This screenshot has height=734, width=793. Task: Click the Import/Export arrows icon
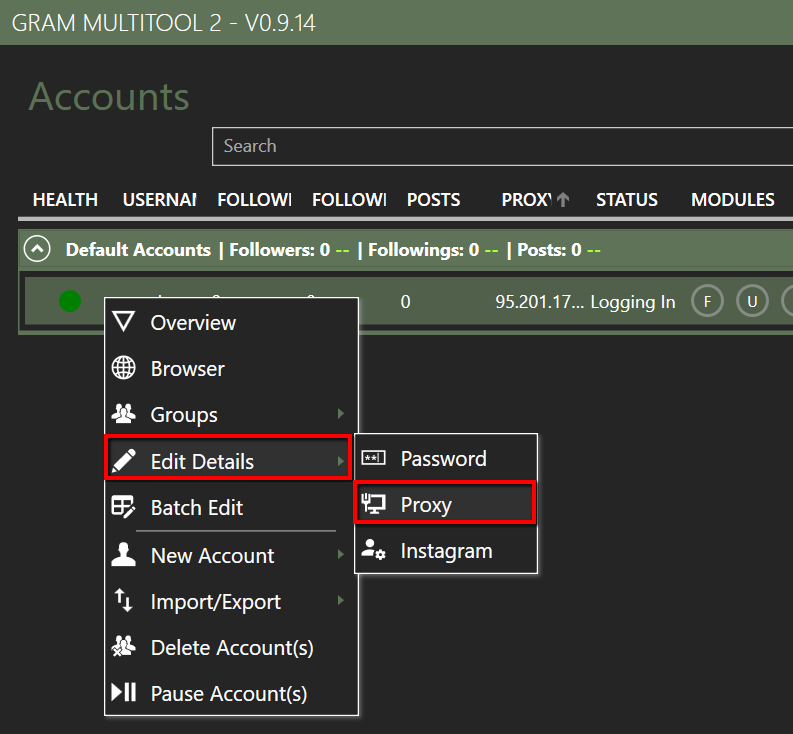pyautogui.click(x=123, y=600)
